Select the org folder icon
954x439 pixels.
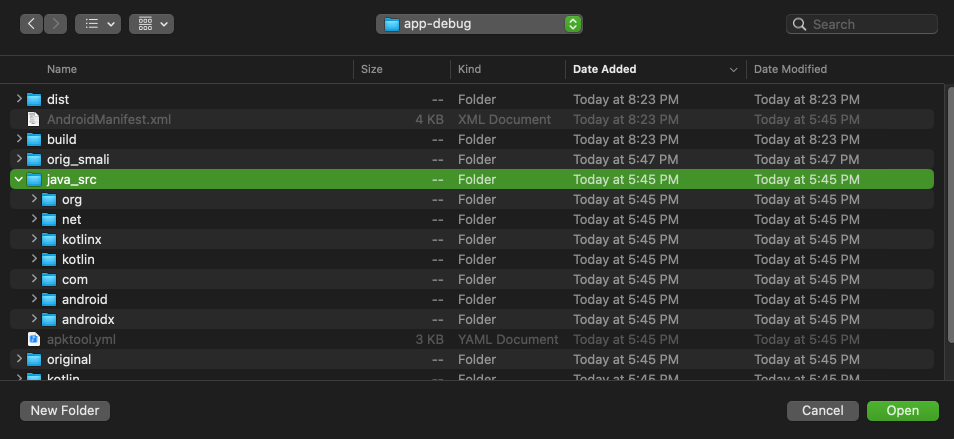click(49, 199)
